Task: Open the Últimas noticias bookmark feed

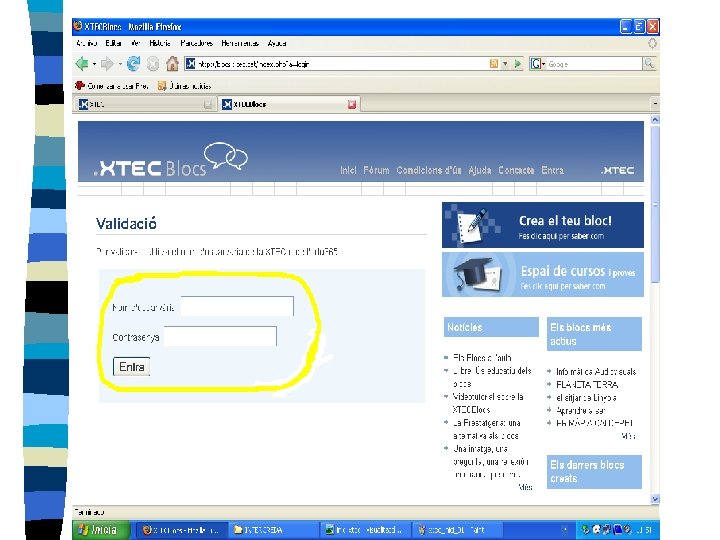Action: 184,86
